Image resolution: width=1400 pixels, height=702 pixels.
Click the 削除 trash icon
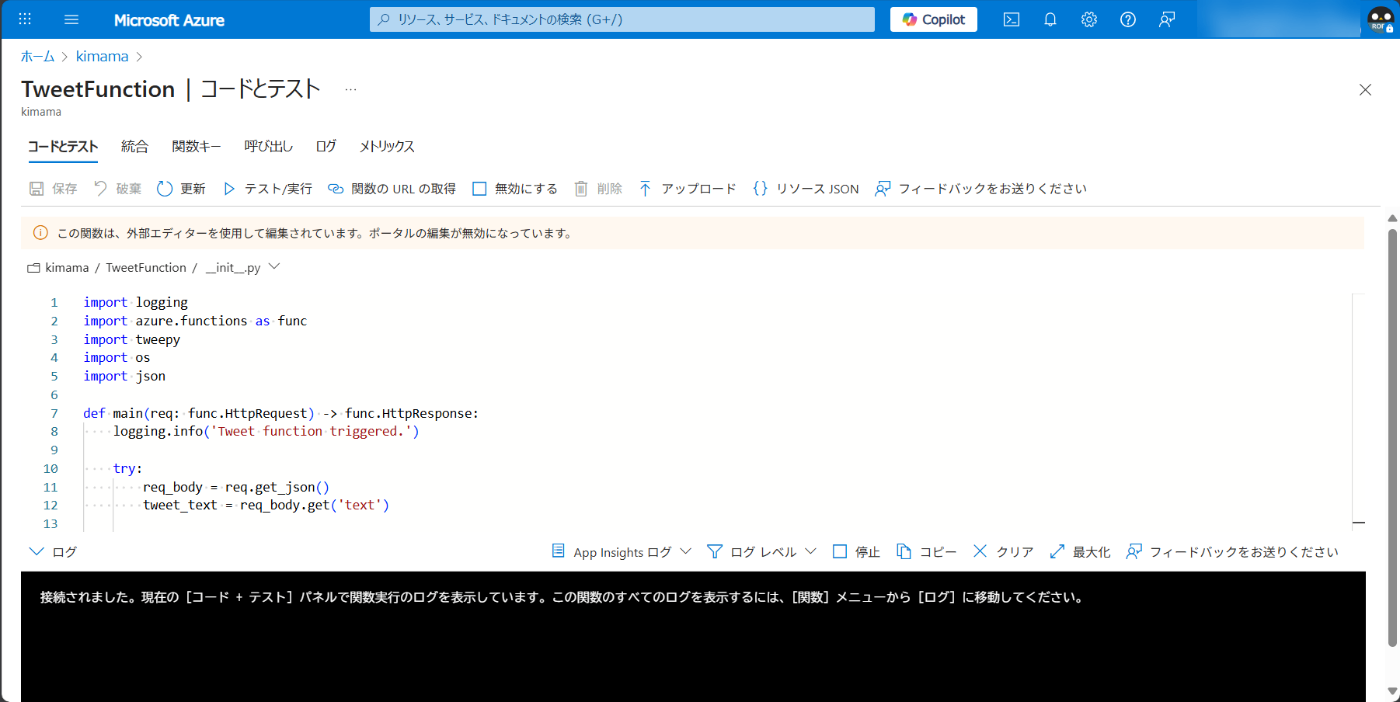tap(581, 188)
